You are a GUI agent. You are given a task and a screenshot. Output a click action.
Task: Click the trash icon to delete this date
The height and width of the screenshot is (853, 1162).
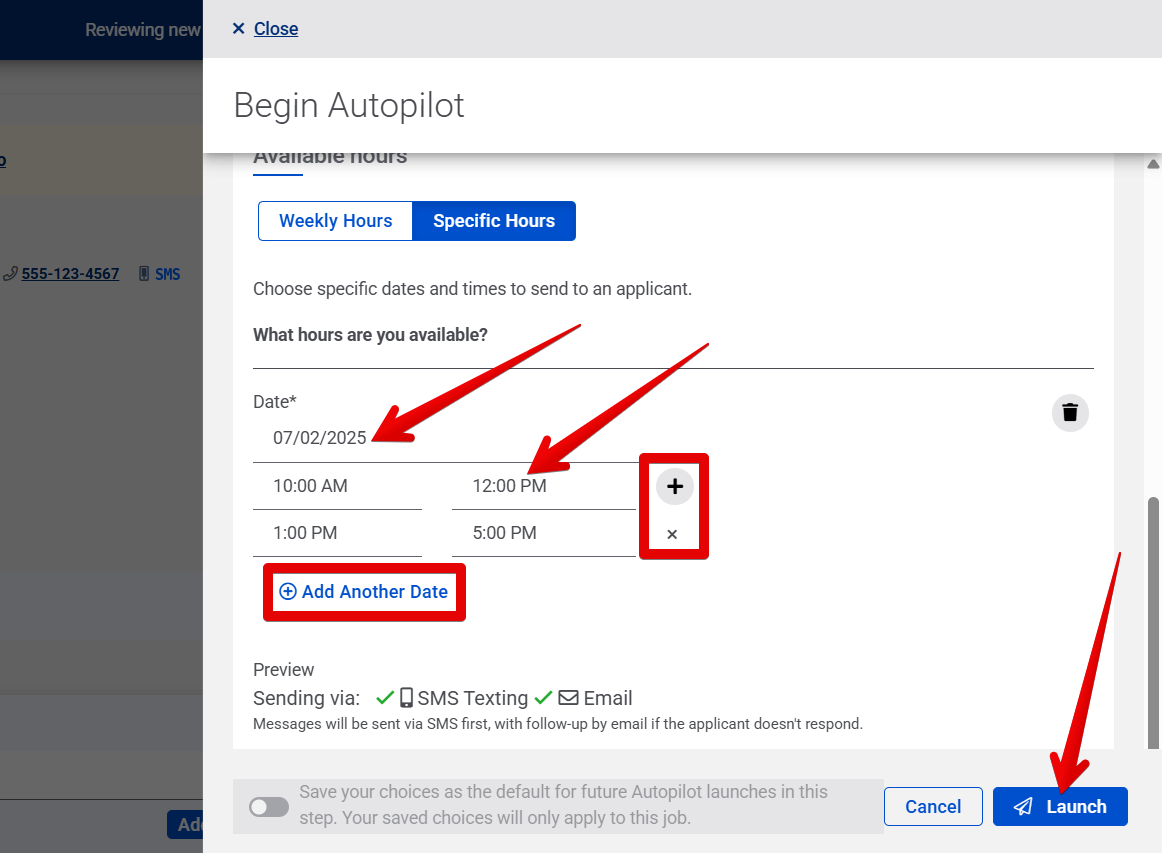tap(1070, 412)
